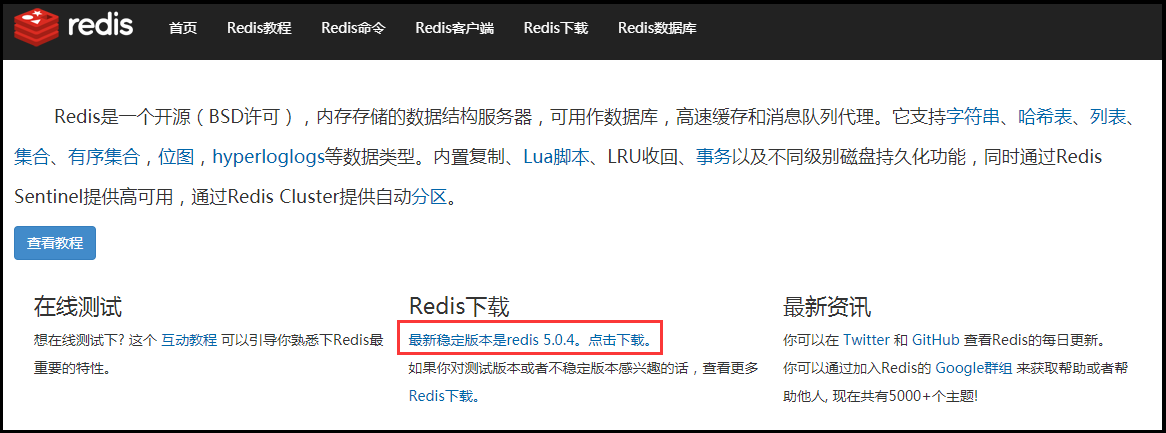
Task: Follow the 位图 link
Action: (176, 157)
